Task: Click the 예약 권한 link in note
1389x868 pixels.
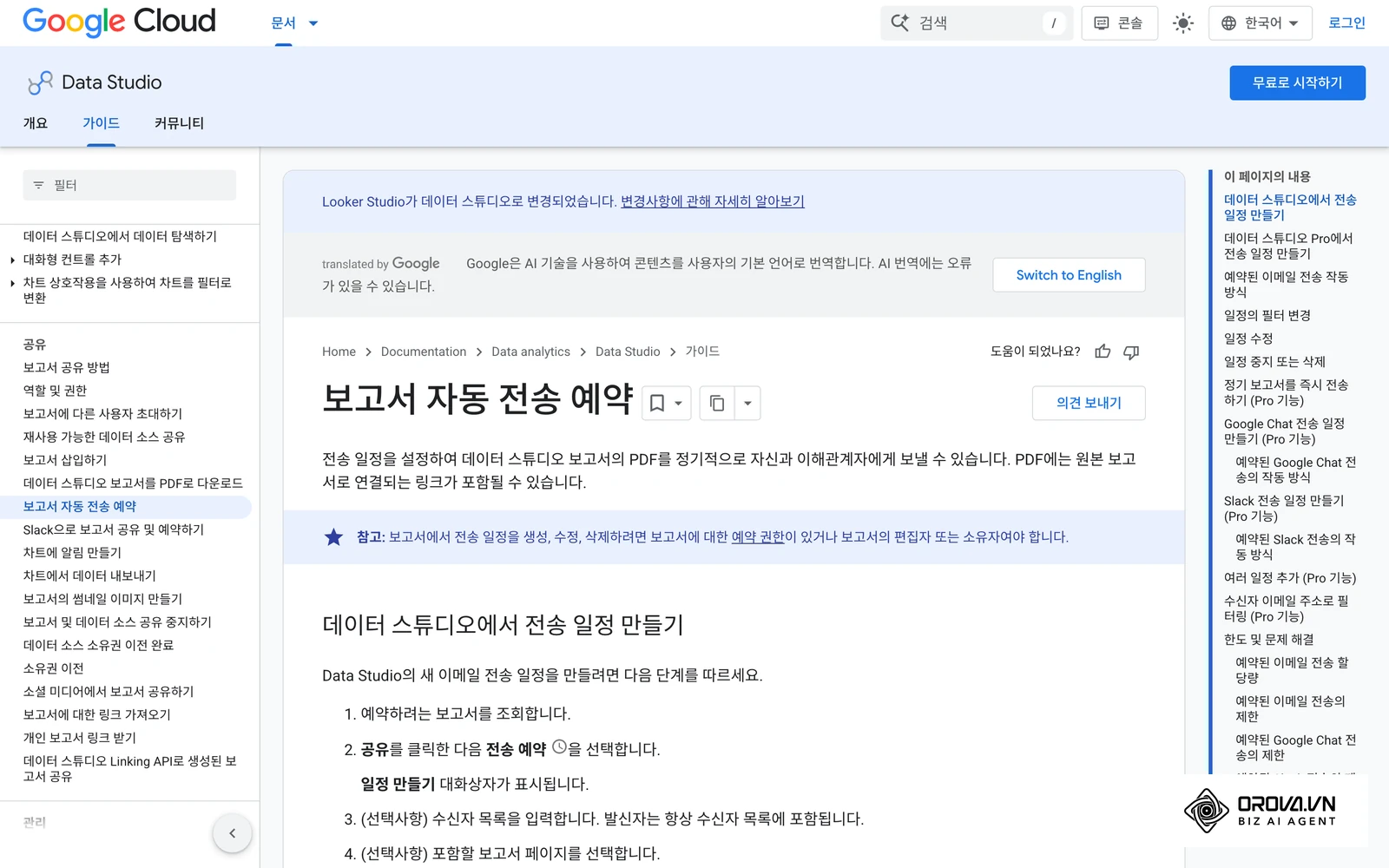Action: click(758, 537)
